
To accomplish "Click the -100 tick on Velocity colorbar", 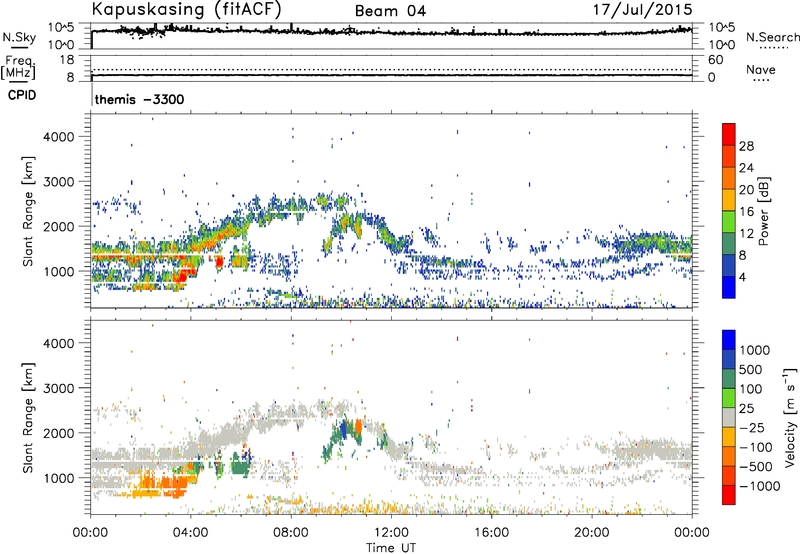I will pyautogui.click(x=755, y=447).
